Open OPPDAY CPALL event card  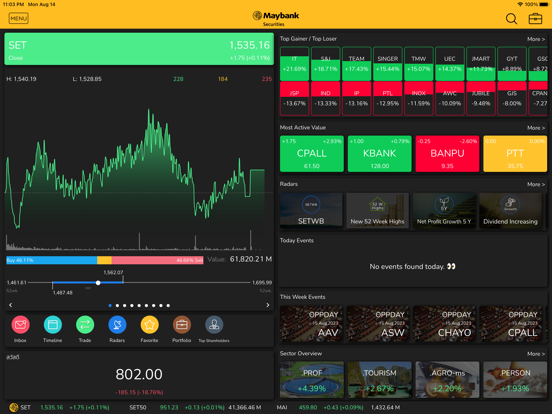[510, 324]
